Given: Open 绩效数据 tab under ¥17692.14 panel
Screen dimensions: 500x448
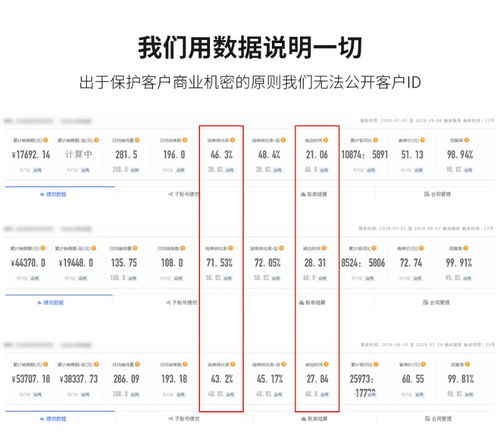Looking at the screenshot, I should pos(53,194).
